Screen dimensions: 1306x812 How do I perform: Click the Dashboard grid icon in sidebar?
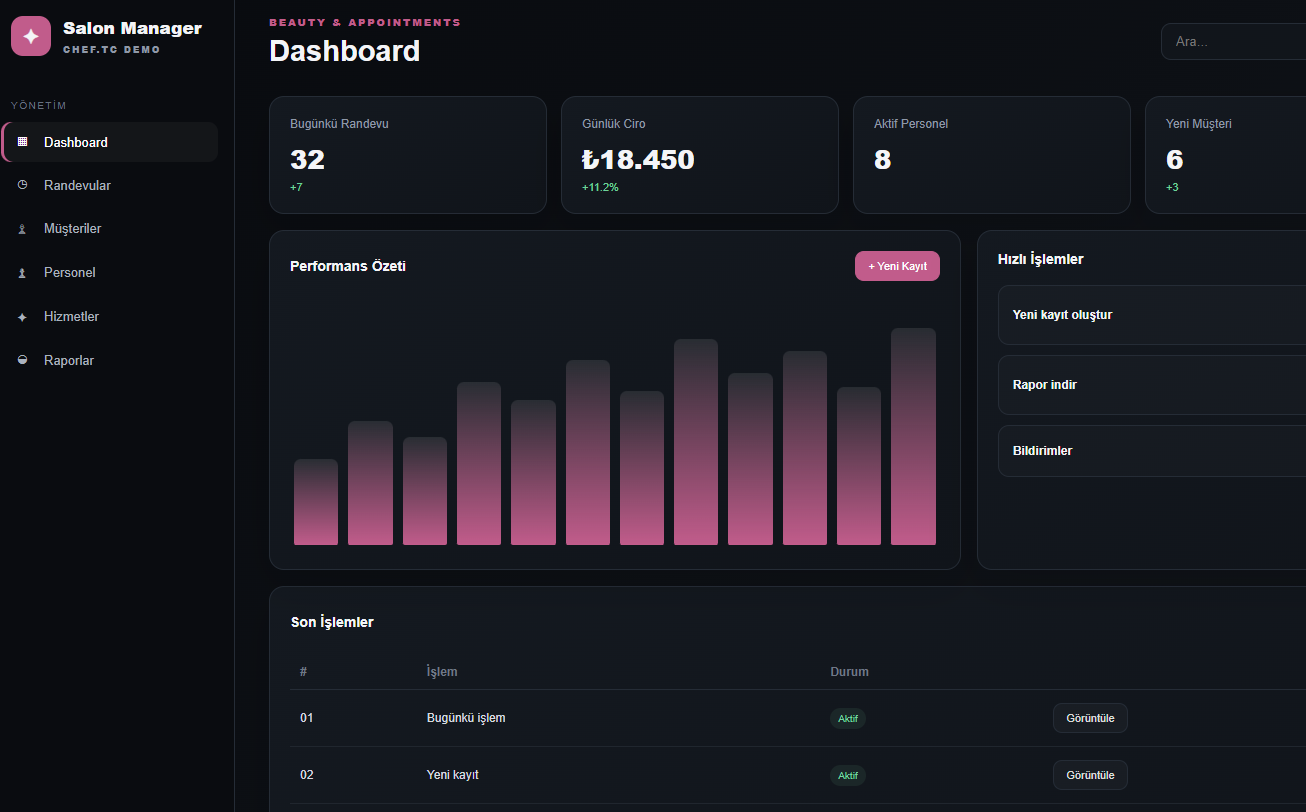coord(22,142)
